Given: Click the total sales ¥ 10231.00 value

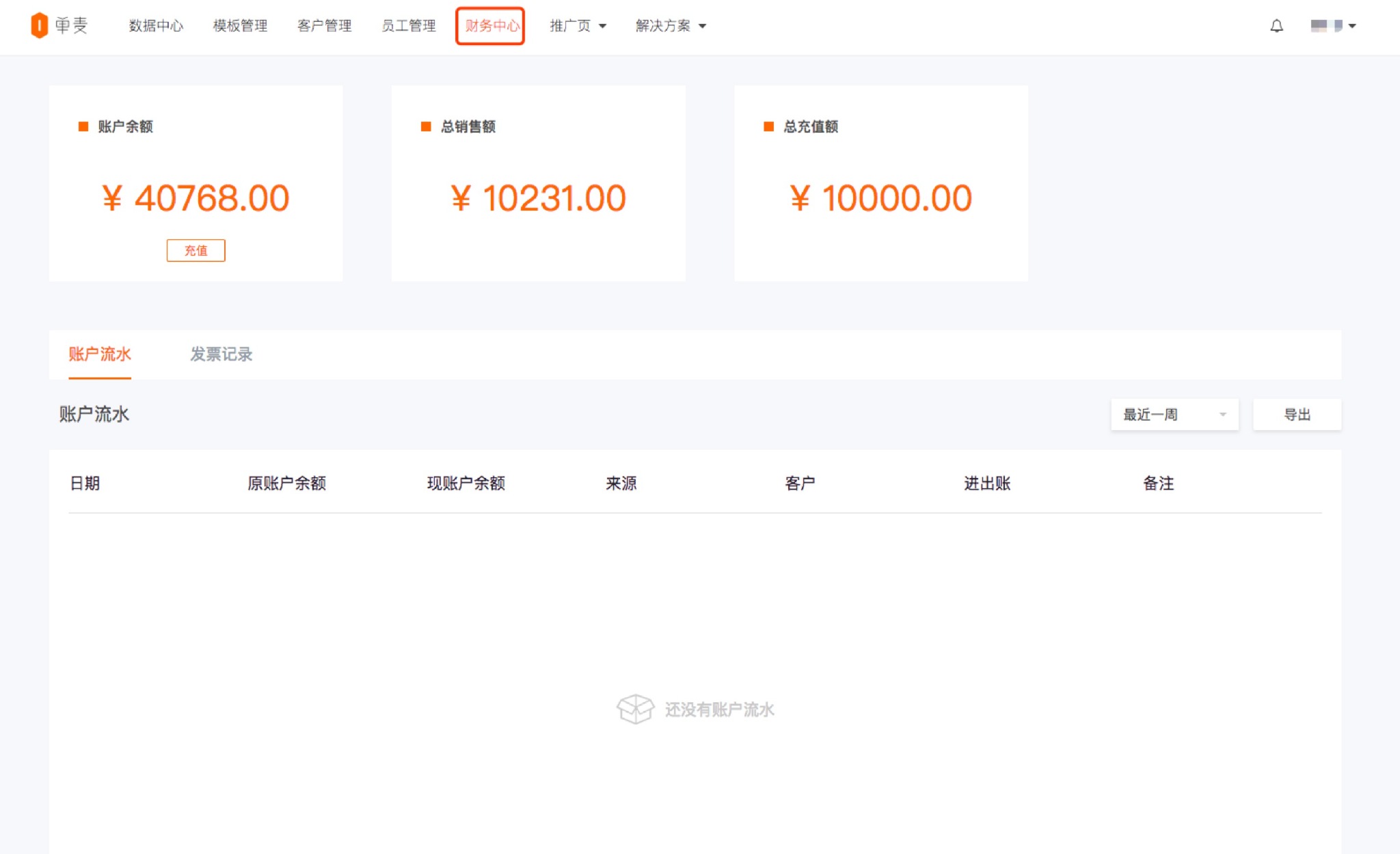Looking at the screenshot, I should [x=539, y=198].
